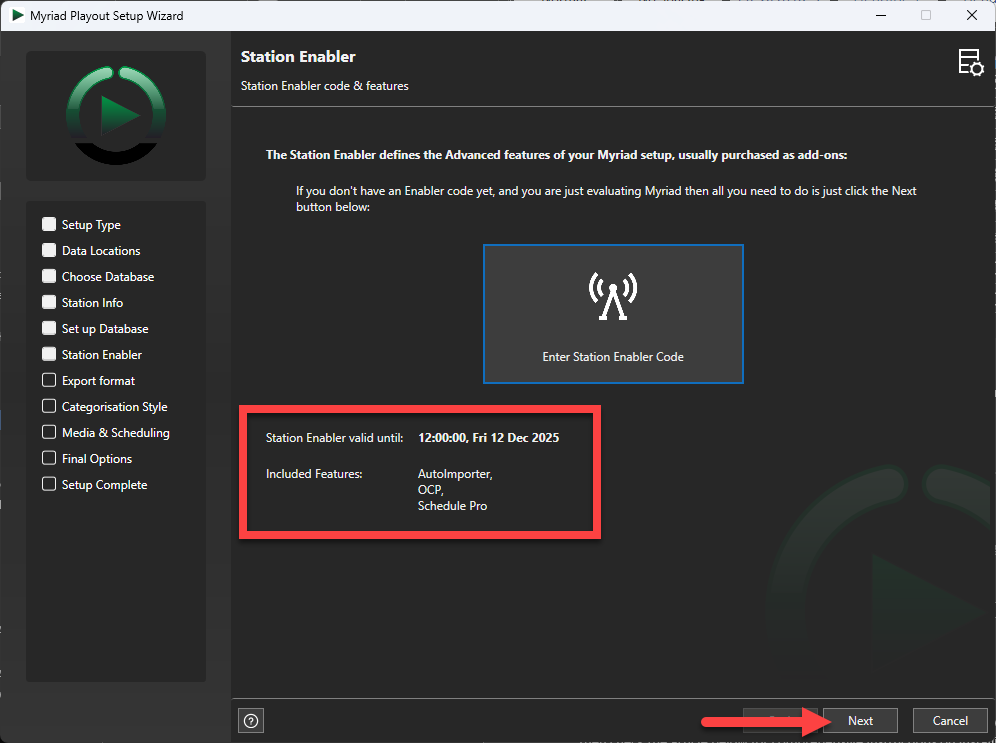Click the Enter Station Enabler Code button

point(613,314)
